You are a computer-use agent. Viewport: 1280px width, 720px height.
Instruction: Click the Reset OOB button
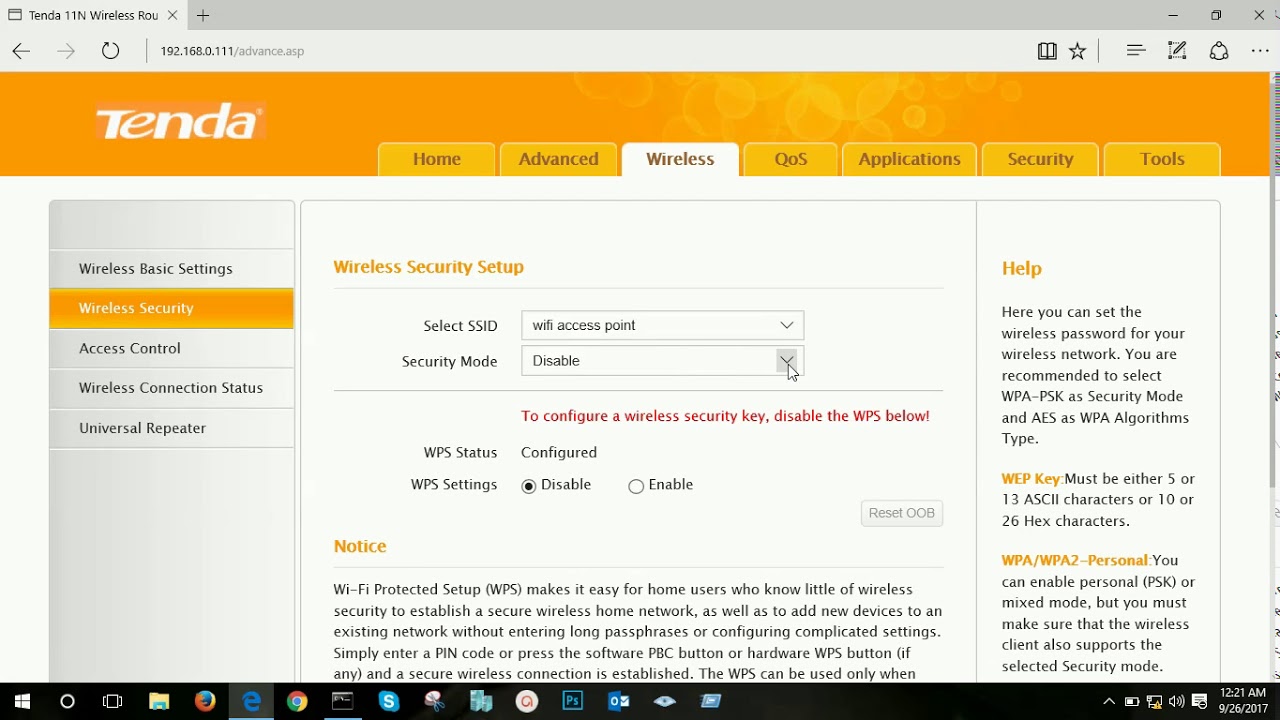(901, 513)
